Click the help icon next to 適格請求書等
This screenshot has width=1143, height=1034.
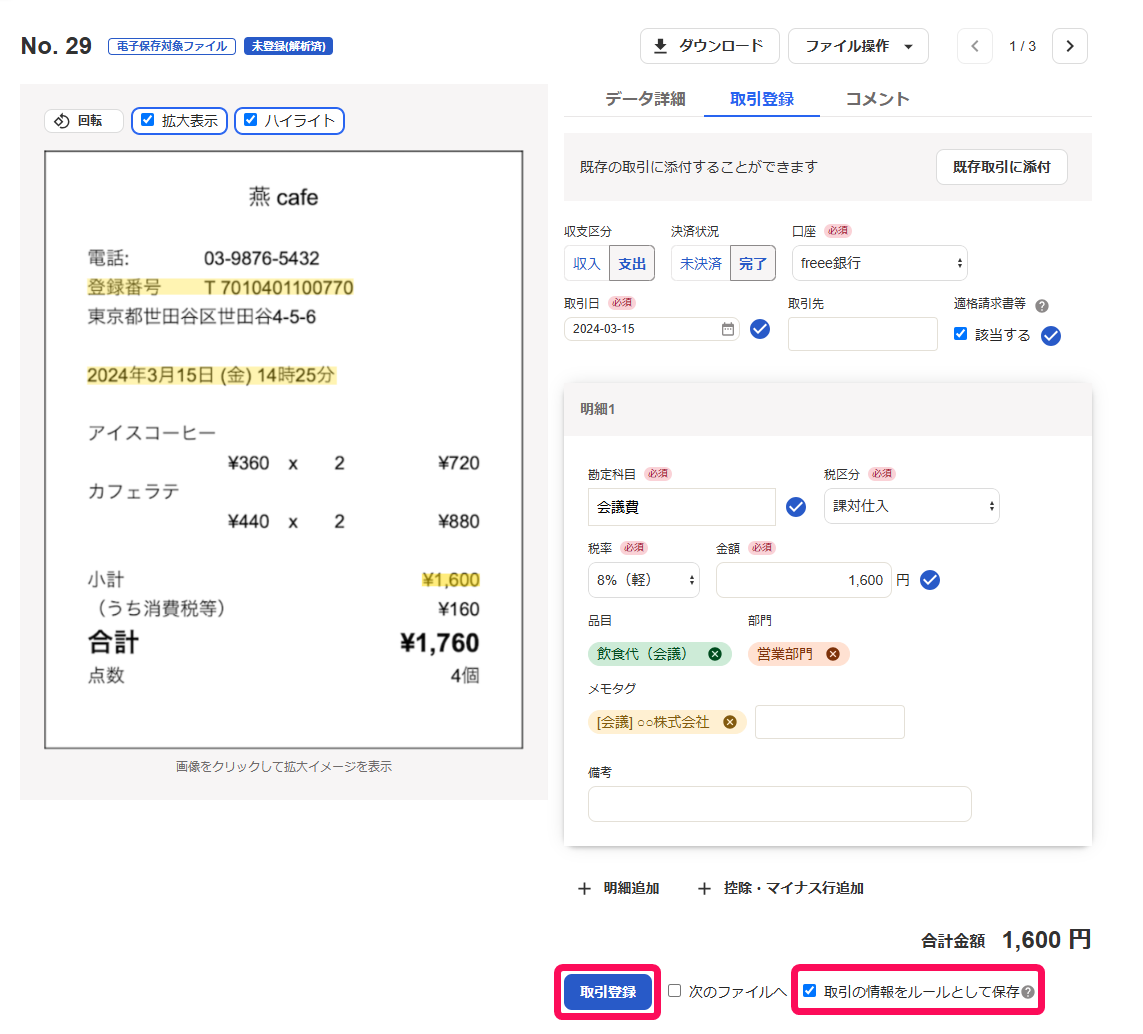click(x=1042, y=306)
